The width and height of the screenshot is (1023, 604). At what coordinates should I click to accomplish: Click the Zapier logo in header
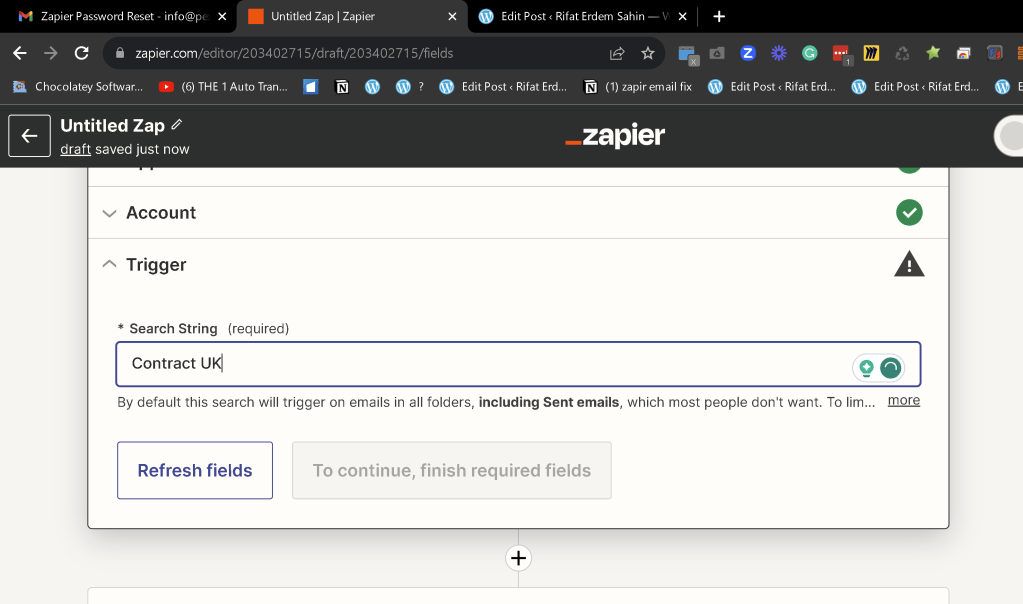(615, 136)
